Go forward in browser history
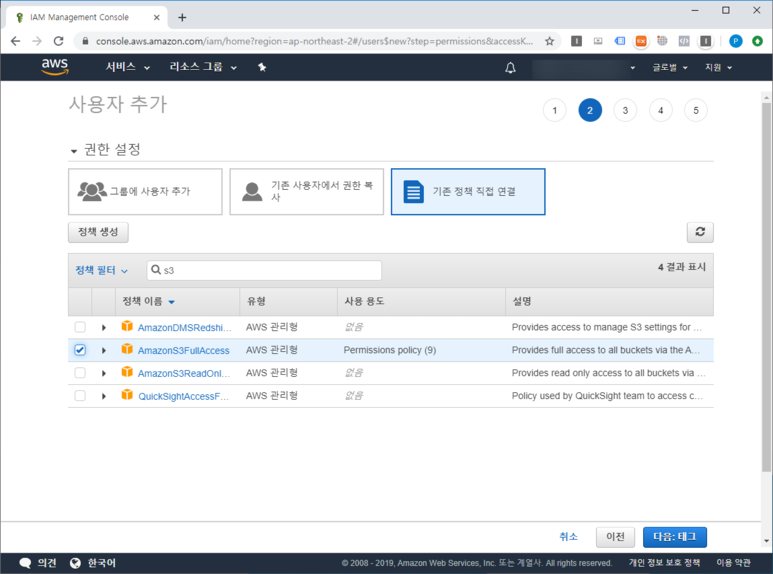The image size is (773, 574). tap(37, 41)
